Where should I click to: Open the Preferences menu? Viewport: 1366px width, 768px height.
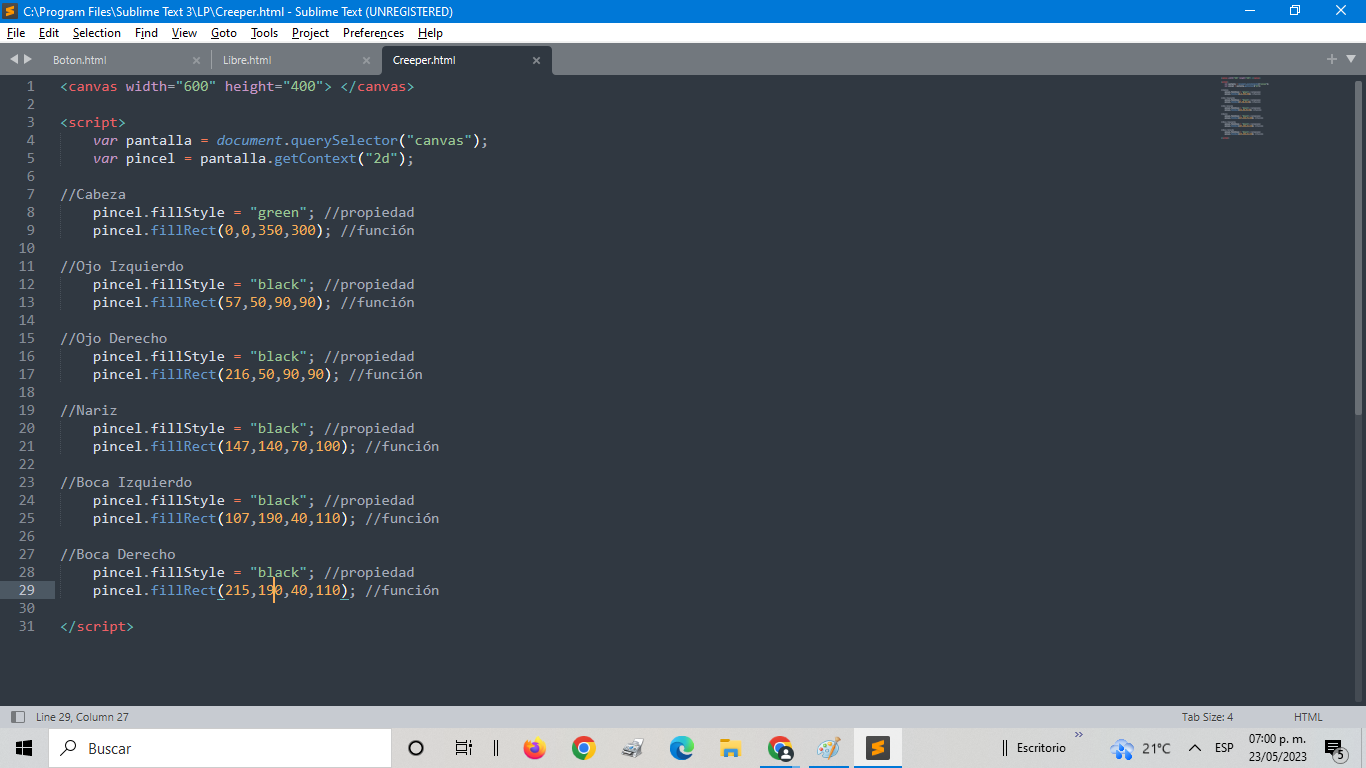(x=373, y=33)
